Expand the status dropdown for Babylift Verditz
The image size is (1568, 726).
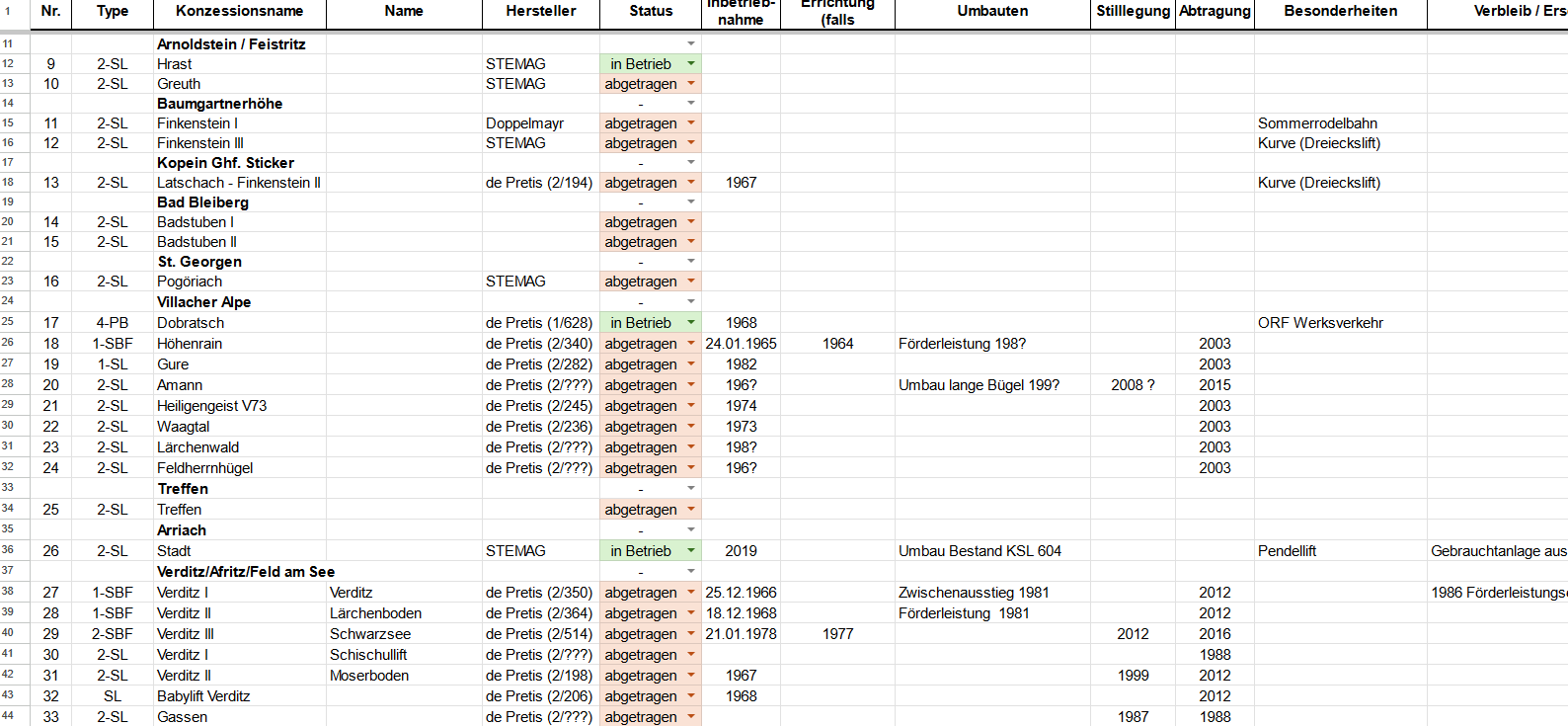pyautogui.click(x=691, y=696)
